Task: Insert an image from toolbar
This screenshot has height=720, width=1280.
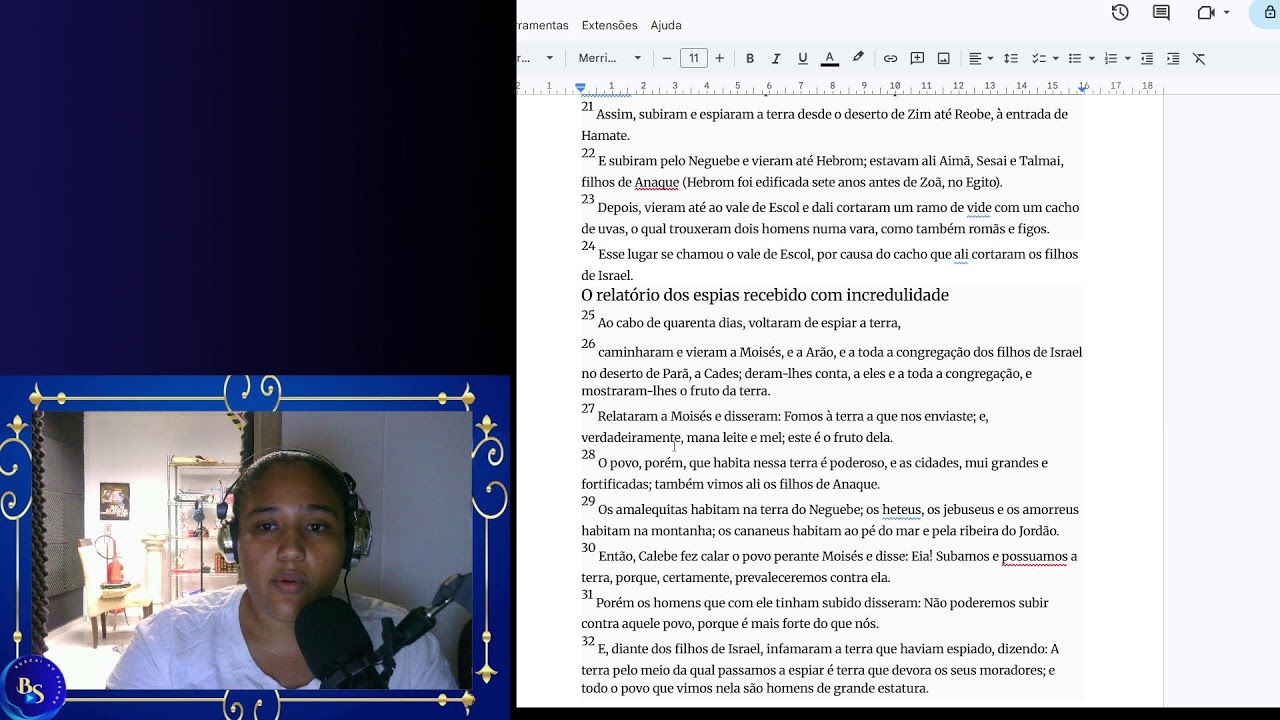Action: [943, 58]
